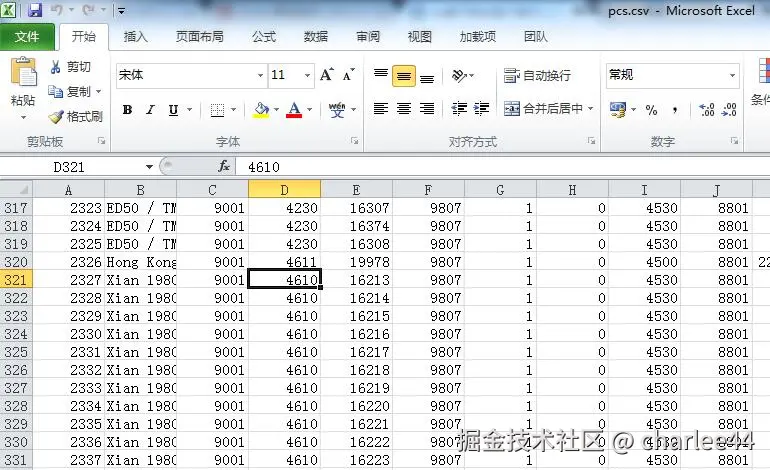Decrease font size with small A icon
The width and height of the screenshot is (770, 470).
coord(348,75)
